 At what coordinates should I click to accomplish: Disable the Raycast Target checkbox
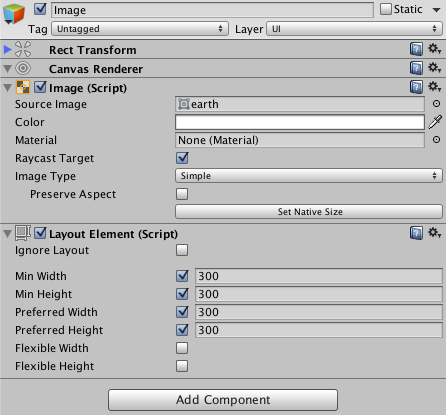tap(182, 158)
